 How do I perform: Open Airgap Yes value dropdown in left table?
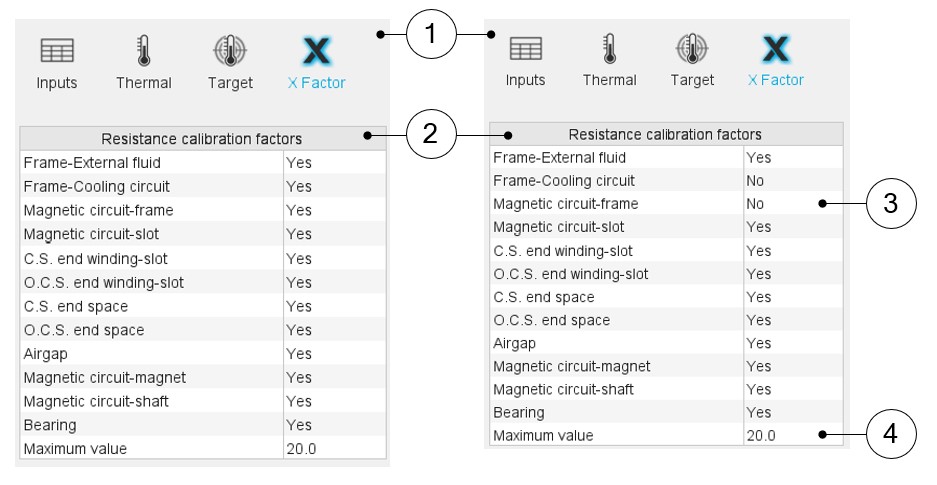pos(299,354)
